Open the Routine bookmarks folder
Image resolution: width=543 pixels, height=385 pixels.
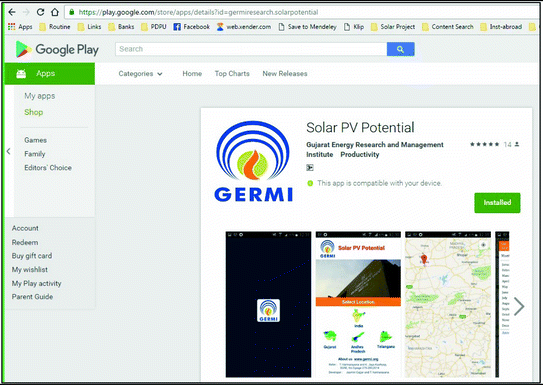(x=54, y=27)
